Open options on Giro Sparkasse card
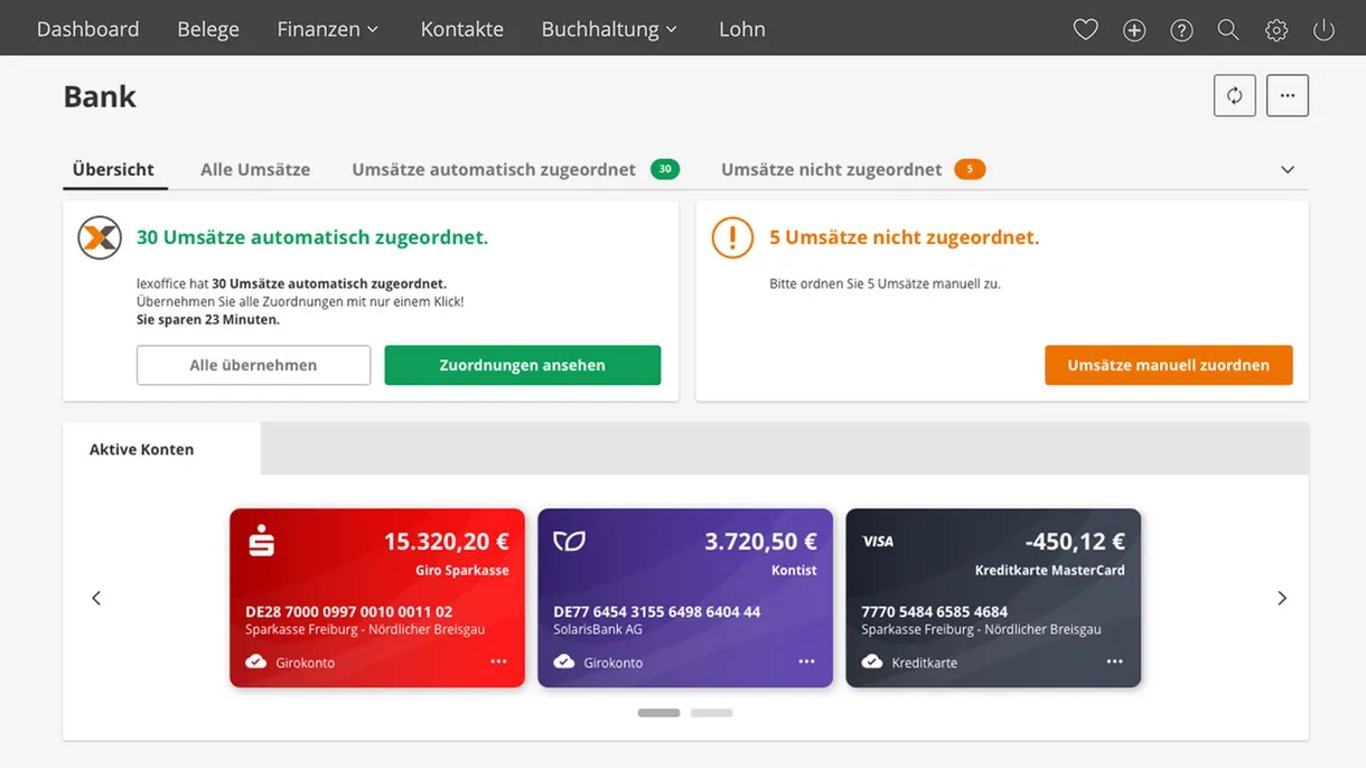1366x768 pixels. pyautogui.click(x=498, y=662)
